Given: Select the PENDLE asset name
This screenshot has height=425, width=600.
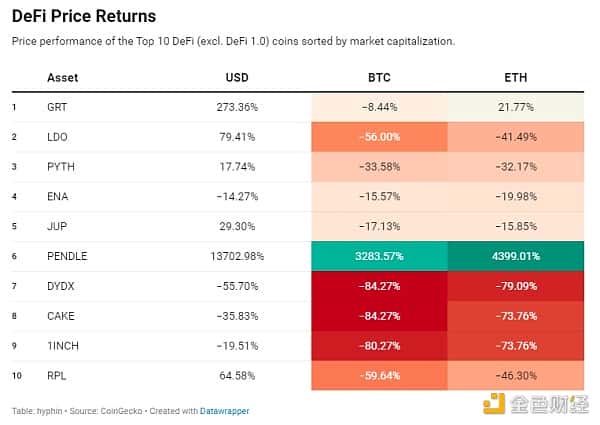Looking at the screenshot, I should click(x=67, y=256).
